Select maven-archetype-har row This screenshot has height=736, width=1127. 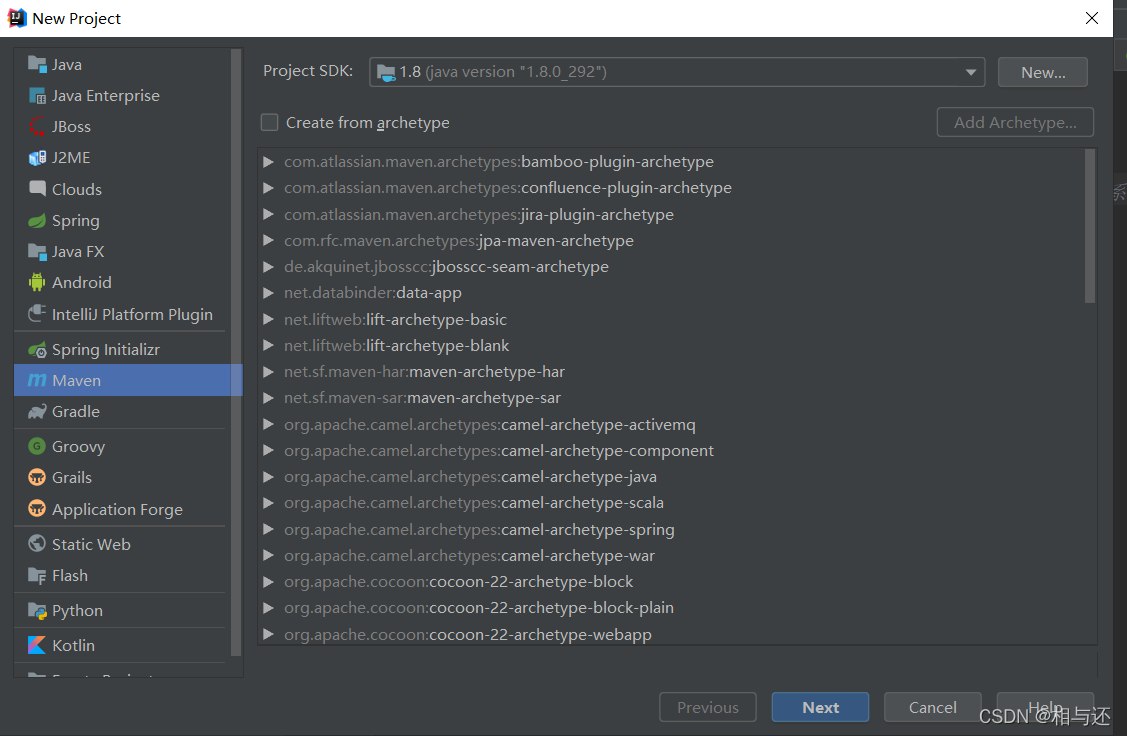[x=672, y=372]
